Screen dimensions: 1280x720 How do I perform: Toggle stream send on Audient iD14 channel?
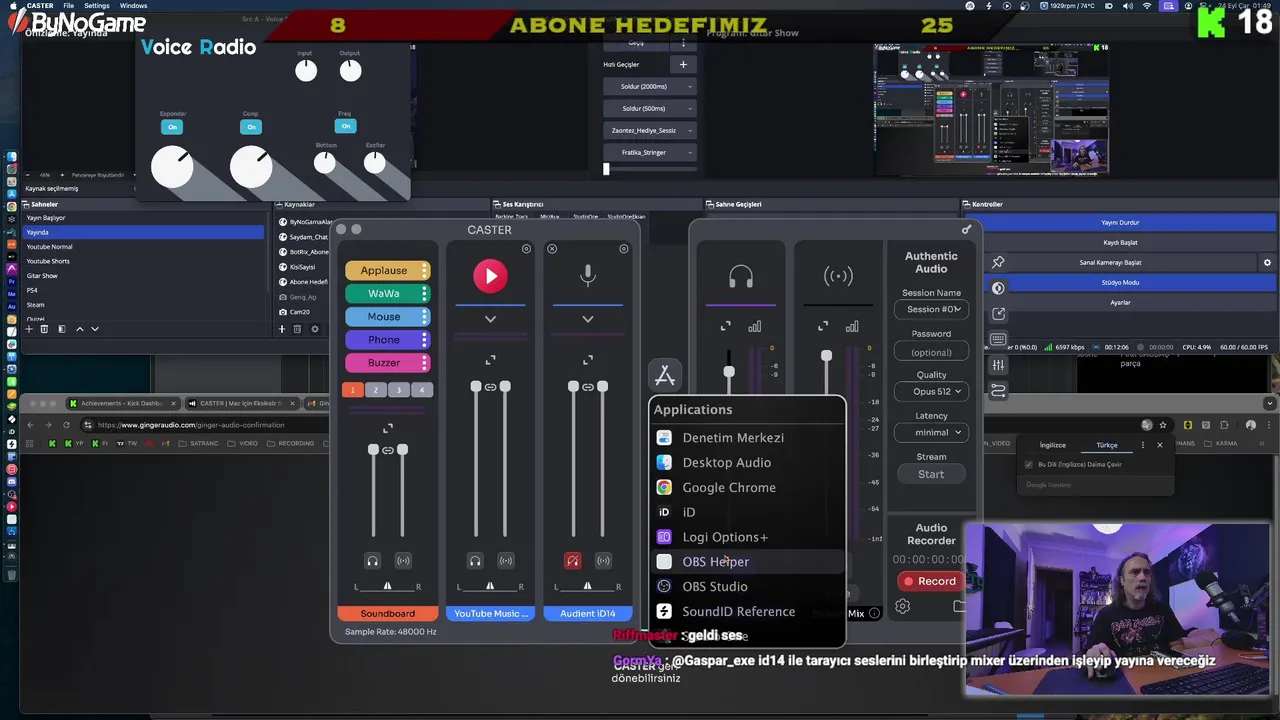click(603, 561)
